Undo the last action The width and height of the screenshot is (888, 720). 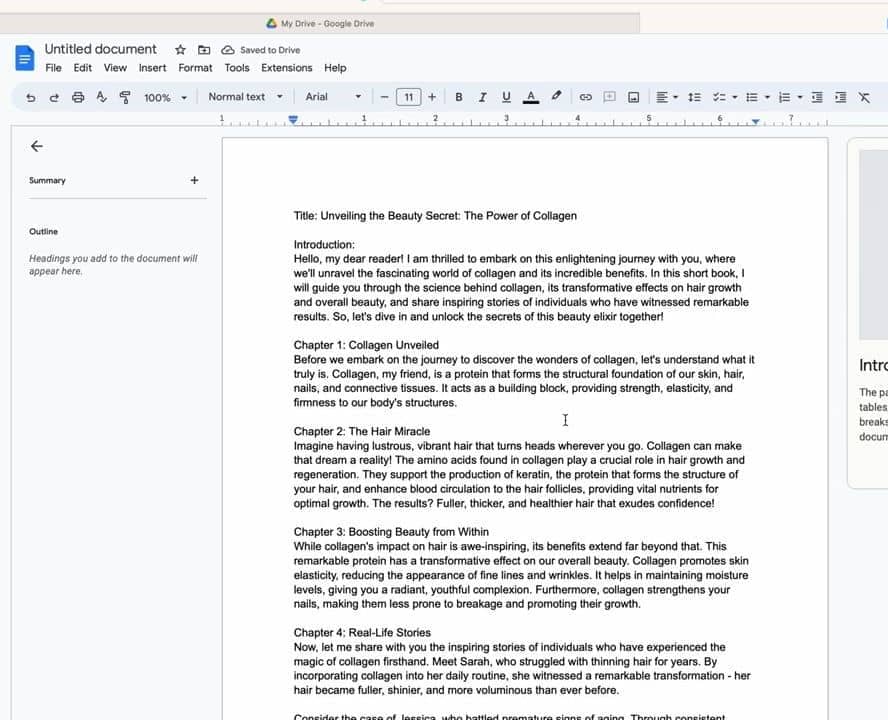coord(31,97)
